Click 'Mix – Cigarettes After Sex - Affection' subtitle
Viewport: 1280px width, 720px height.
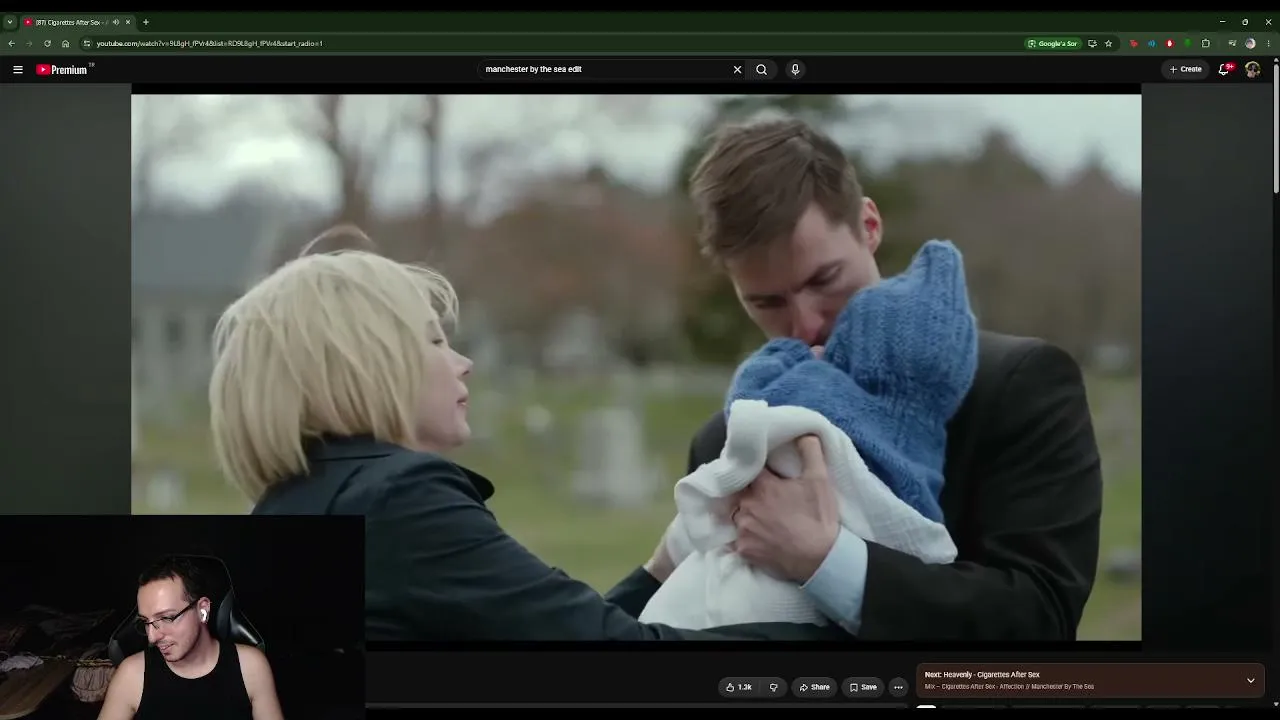1009,687
